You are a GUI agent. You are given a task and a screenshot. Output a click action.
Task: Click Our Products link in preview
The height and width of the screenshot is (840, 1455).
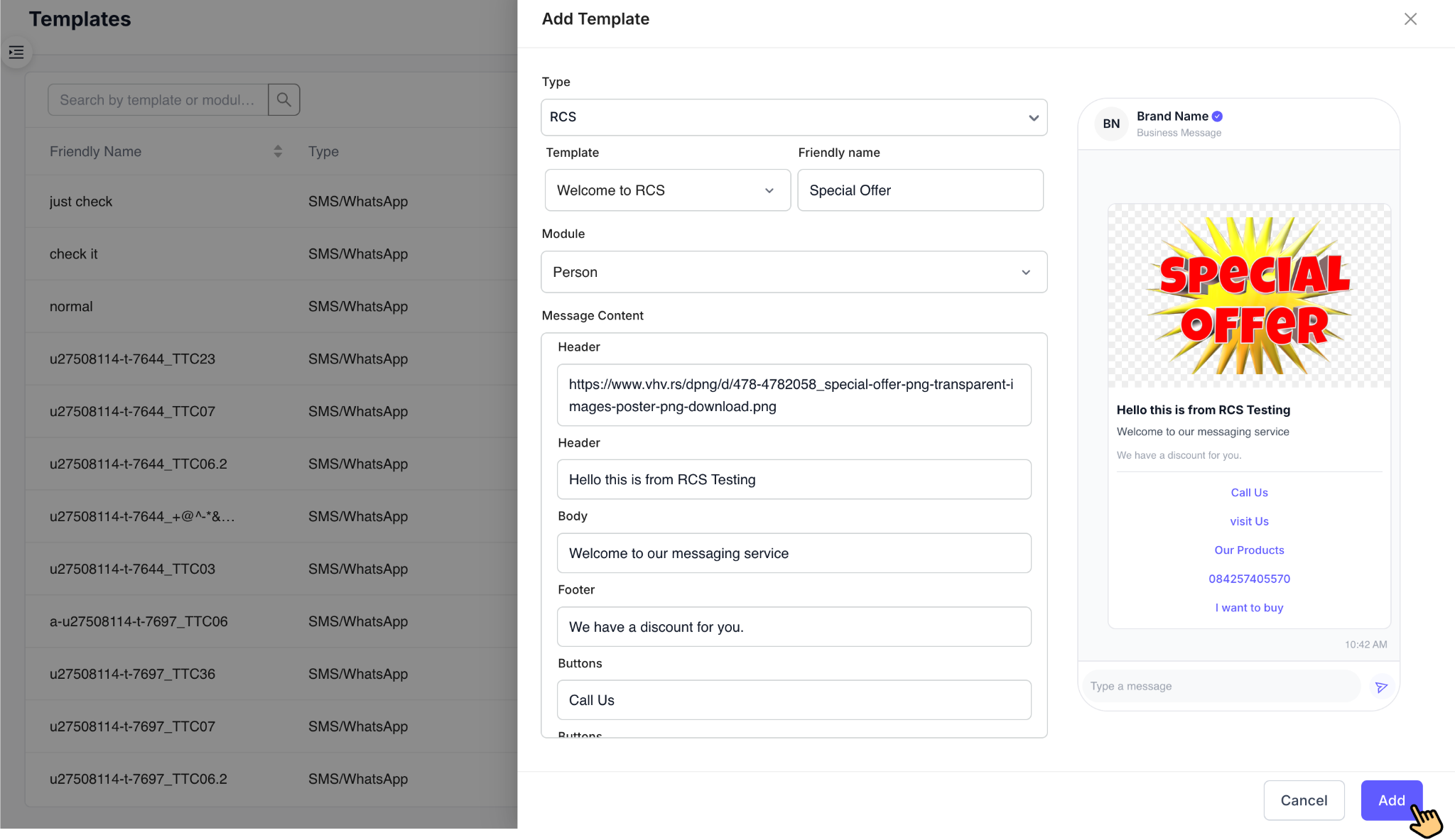click(1249, 550)
